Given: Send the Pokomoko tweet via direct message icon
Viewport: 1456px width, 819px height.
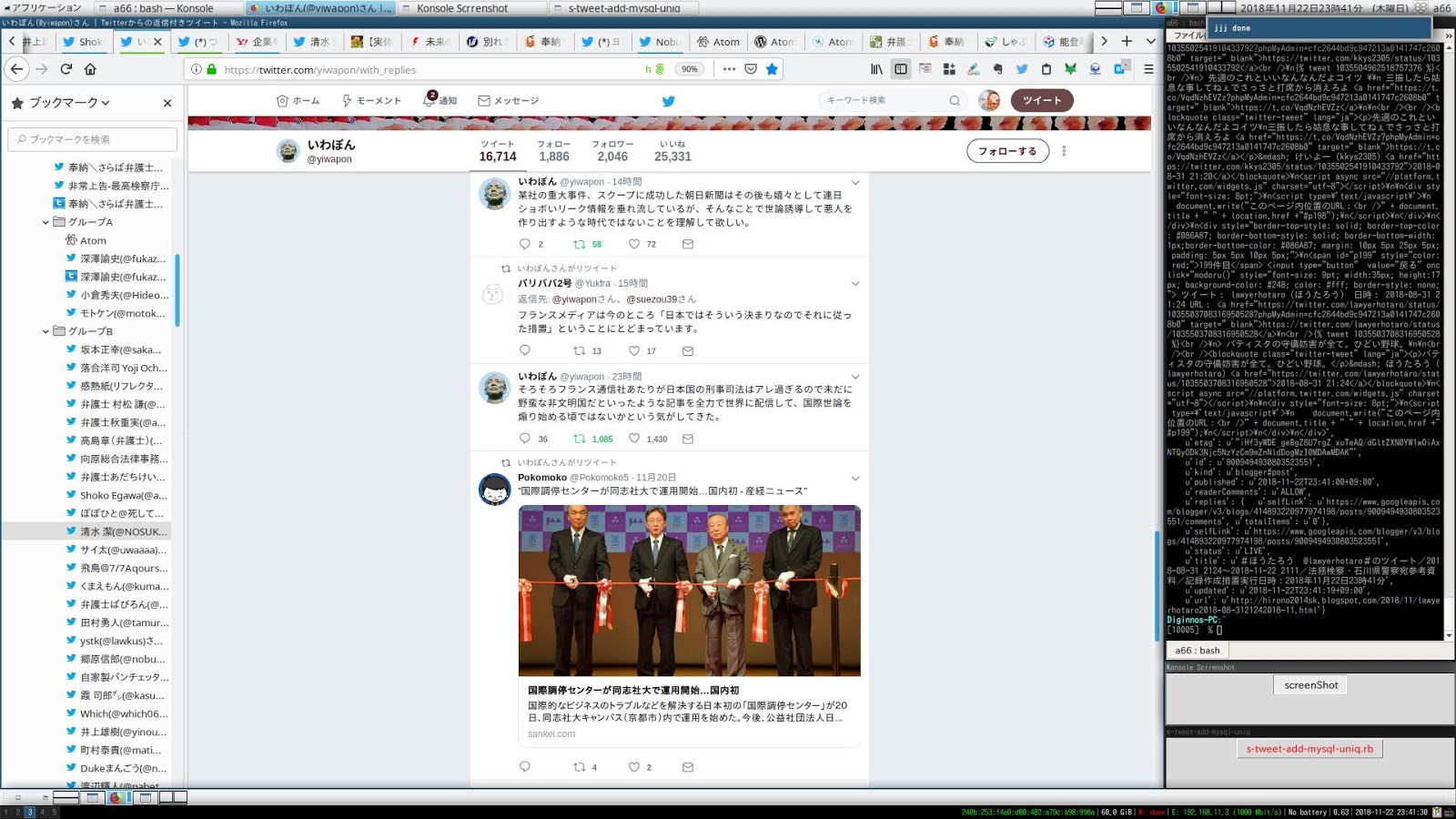Looking at the screenshot, I should [688, 767].
